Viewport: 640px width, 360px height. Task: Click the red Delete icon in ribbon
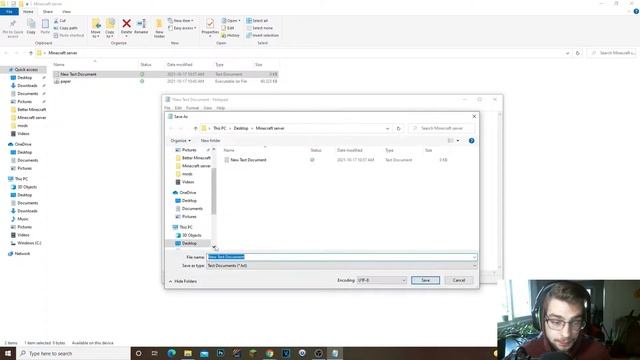[127, 26]
